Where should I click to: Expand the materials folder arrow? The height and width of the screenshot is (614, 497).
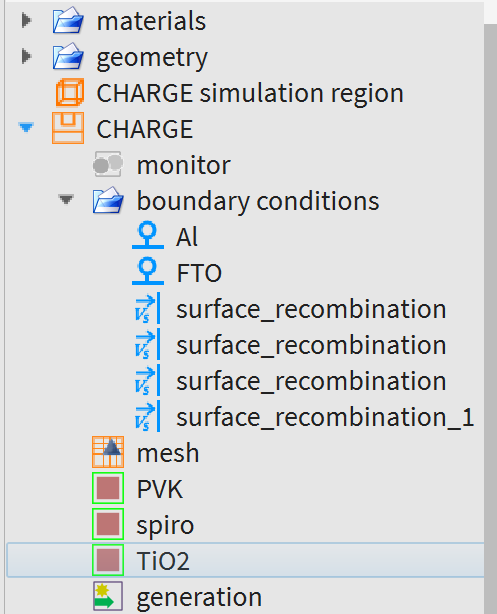point(26,20)
